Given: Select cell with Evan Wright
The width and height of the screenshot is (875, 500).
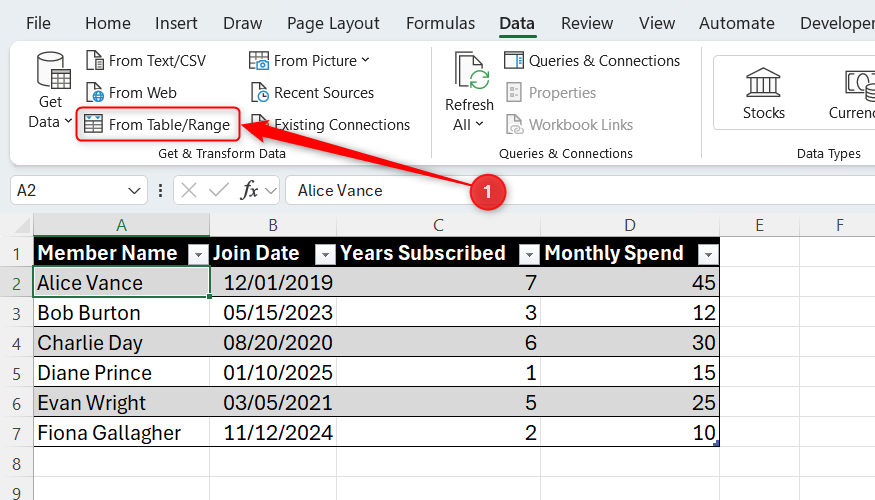Looking at the screenshot, I should pyautogui.click(x=121, y=403).
